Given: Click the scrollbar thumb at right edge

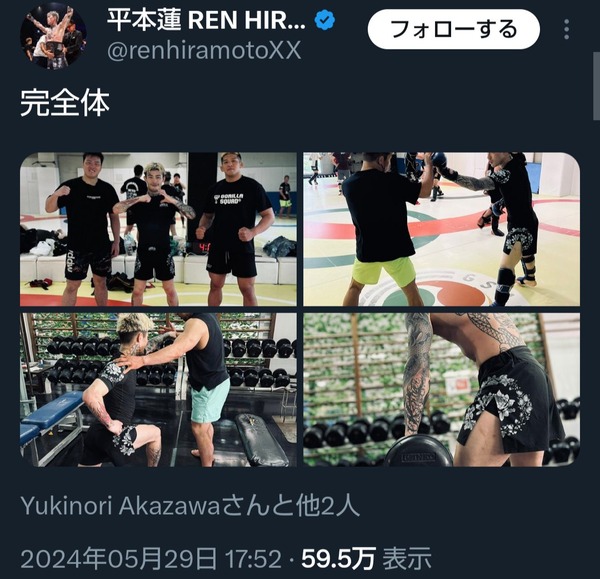Looking at the screenshot, I should click(x=597, y=86).
